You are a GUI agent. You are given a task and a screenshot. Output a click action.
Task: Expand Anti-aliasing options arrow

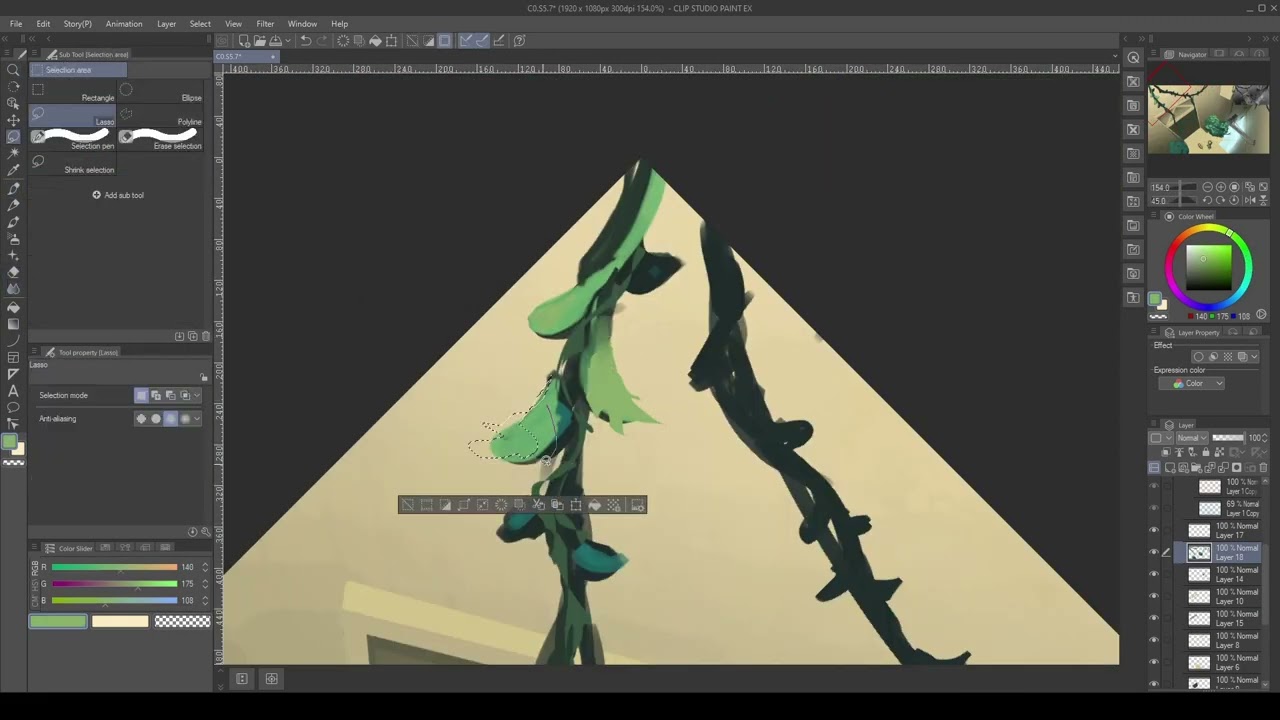(196, 419)
